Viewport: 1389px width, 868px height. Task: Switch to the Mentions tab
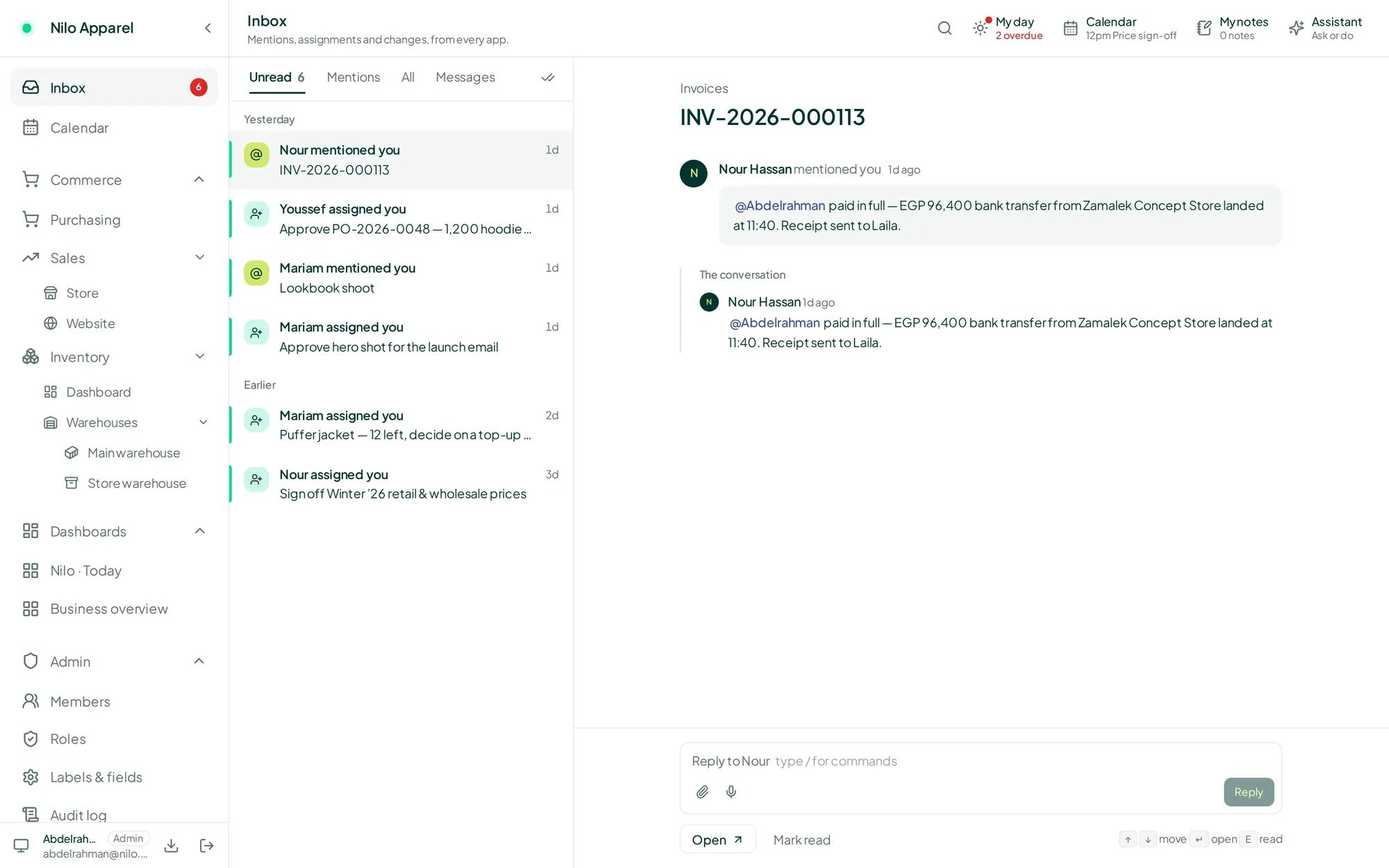[x=354, y=78]
